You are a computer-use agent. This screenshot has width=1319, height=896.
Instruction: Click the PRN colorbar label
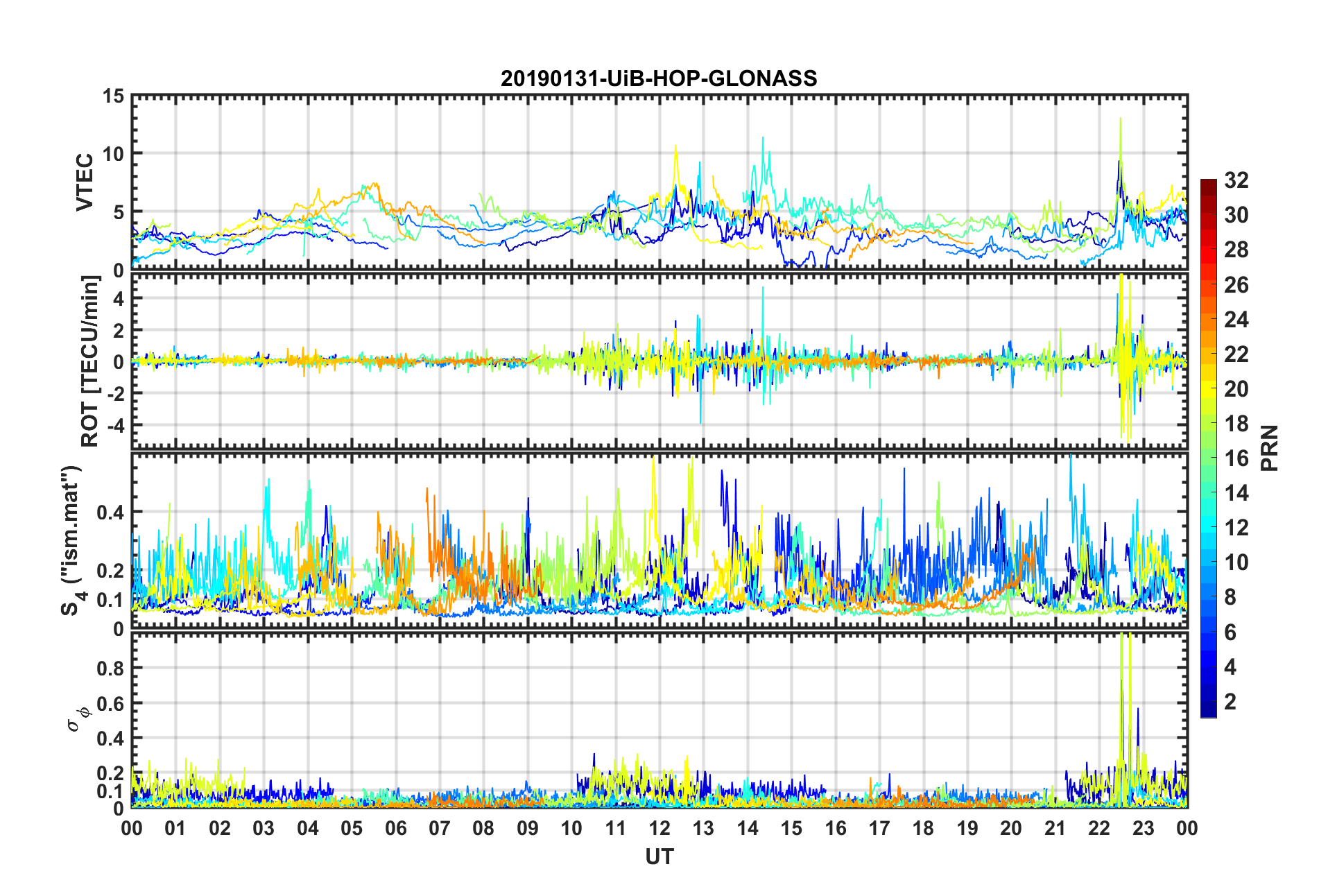tap(1269, 448)
